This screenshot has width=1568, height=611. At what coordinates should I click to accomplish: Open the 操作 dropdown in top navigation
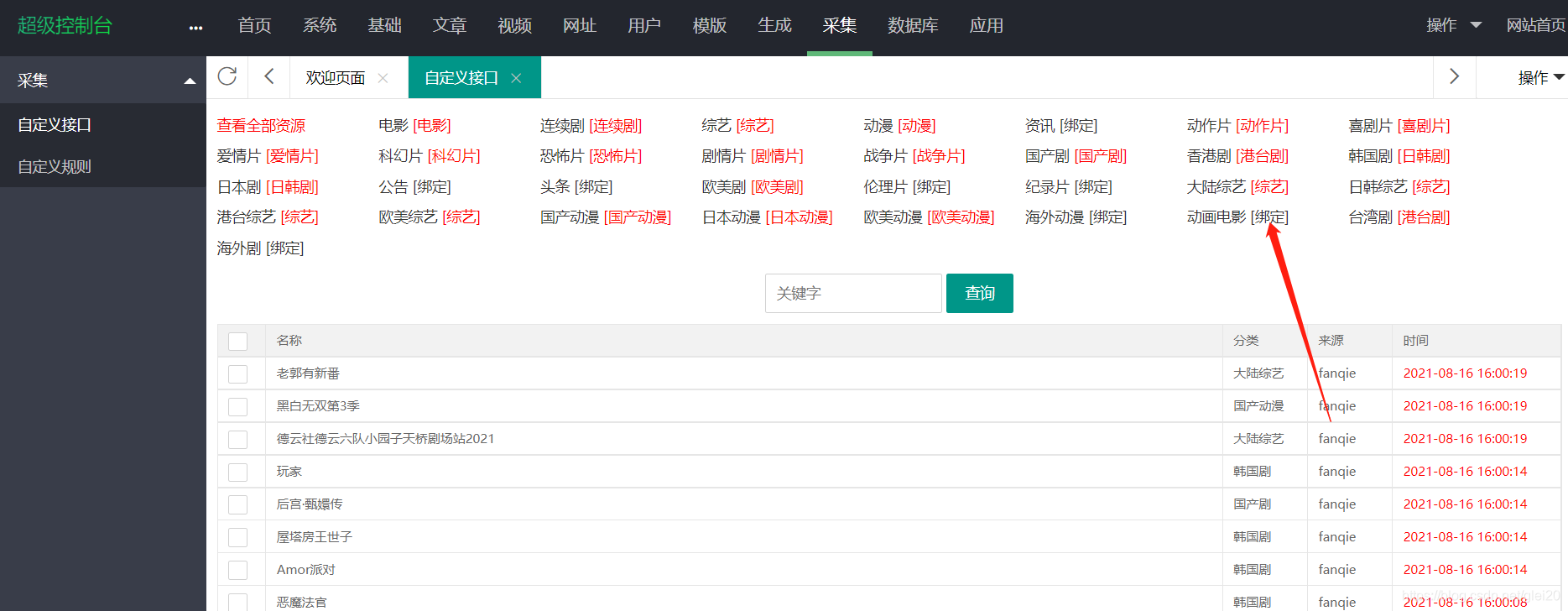pyautogui.click(x=1453, y=25)
